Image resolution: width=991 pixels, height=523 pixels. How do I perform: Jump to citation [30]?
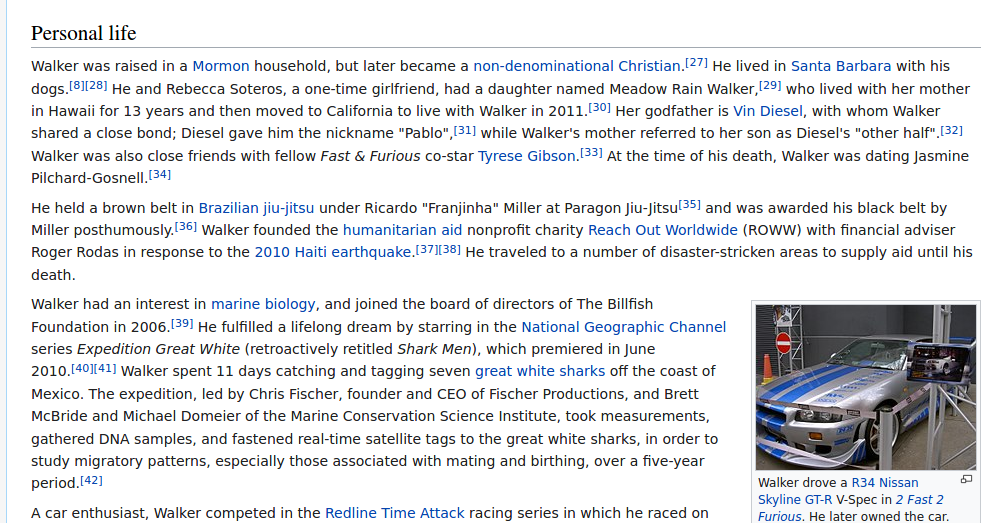click(599, 107)
